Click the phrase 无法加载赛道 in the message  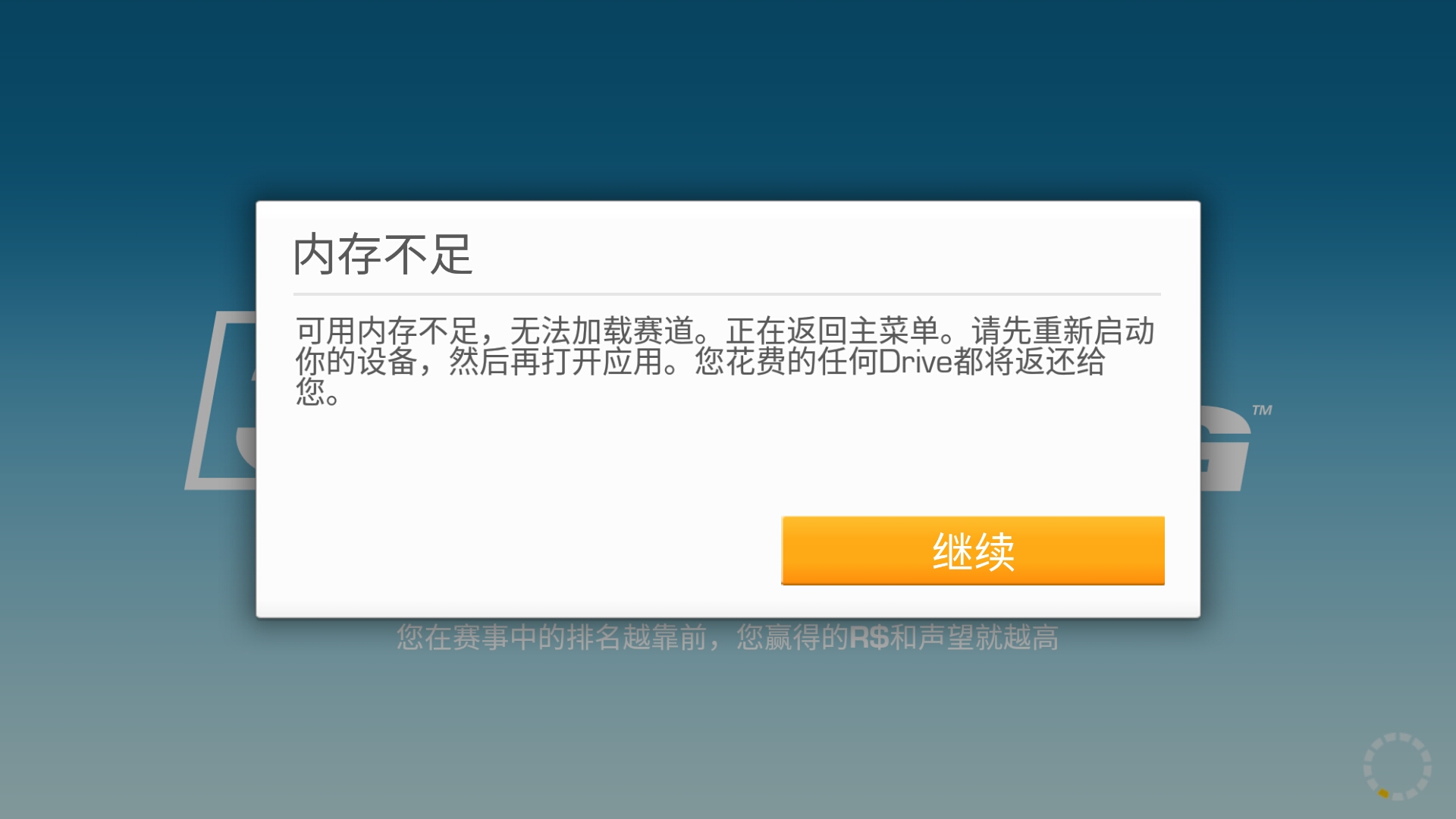(602, 331)
